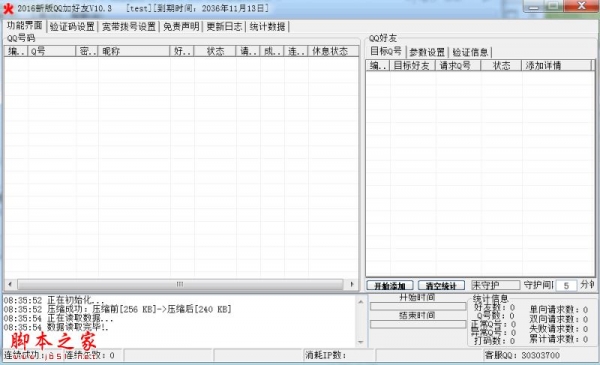This screenshot has height=365, width=600.
Task: Click the log line 正在初始化...
Action: click(54, 300)
